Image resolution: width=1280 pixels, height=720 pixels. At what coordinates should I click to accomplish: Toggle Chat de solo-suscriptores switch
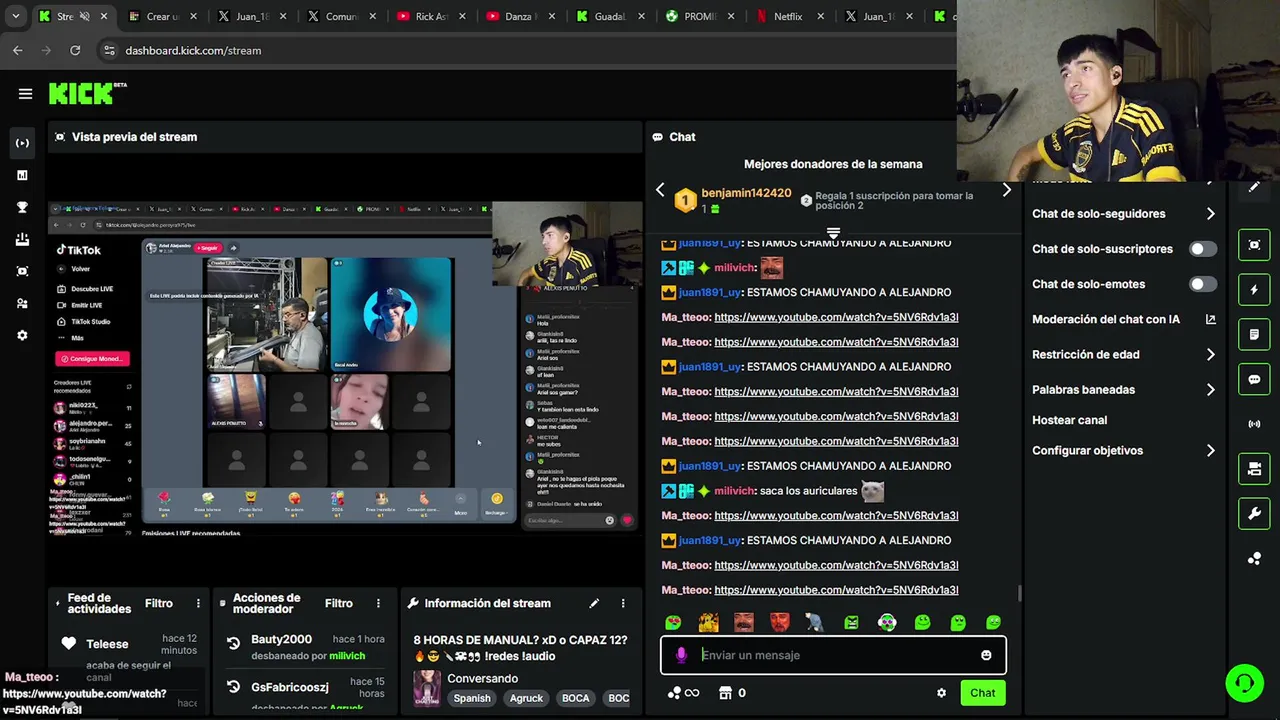tap(1203, 249)
